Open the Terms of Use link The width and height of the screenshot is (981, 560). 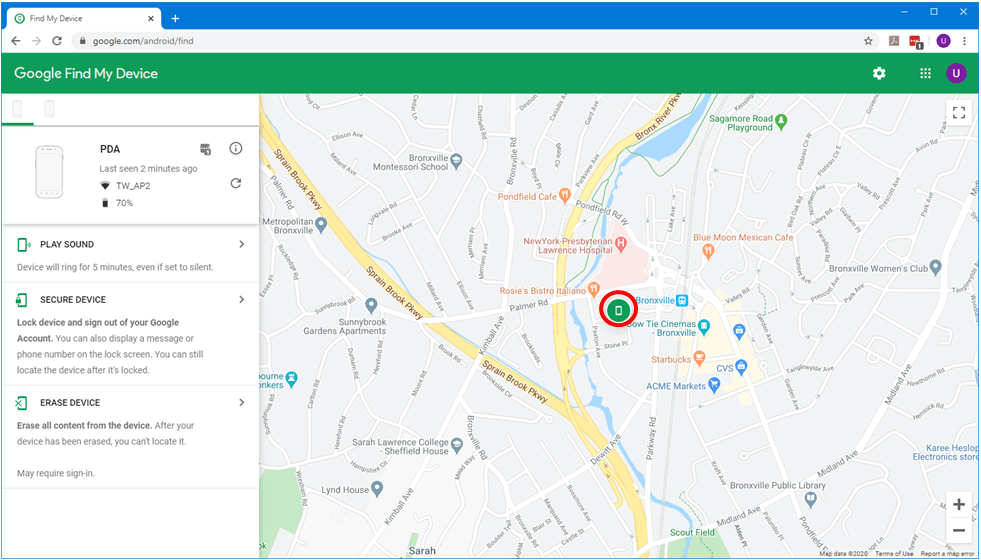point(894,554)
